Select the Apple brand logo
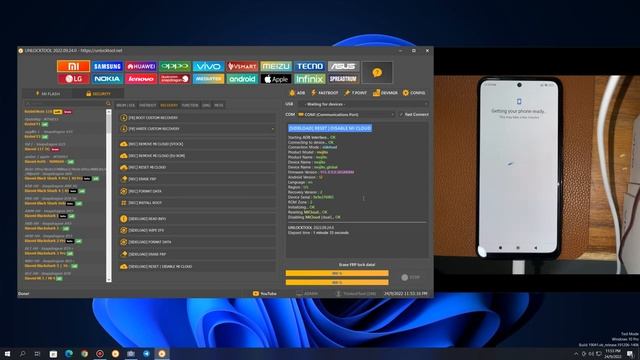 tap(276, 79)
